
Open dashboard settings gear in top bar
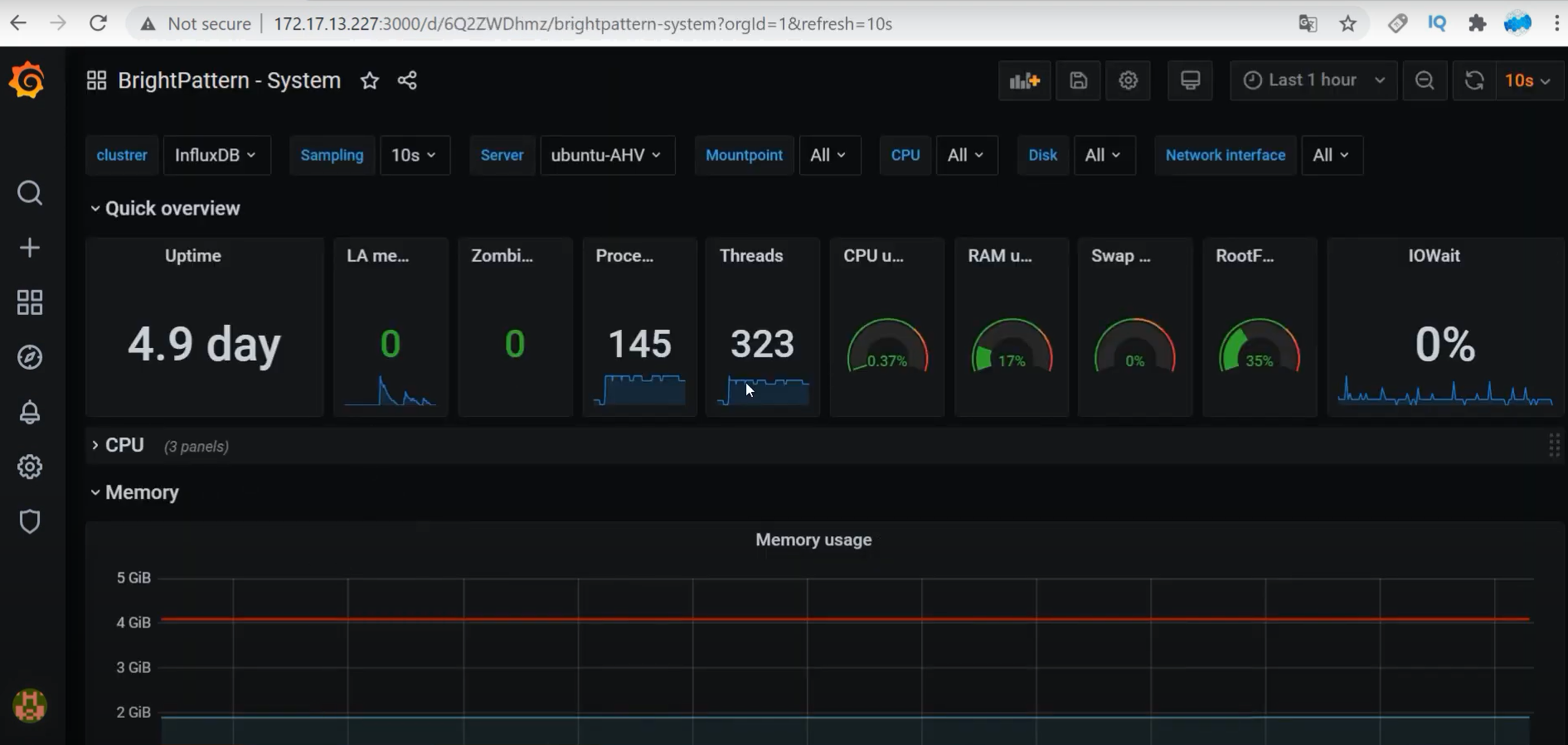[1129, 80]
